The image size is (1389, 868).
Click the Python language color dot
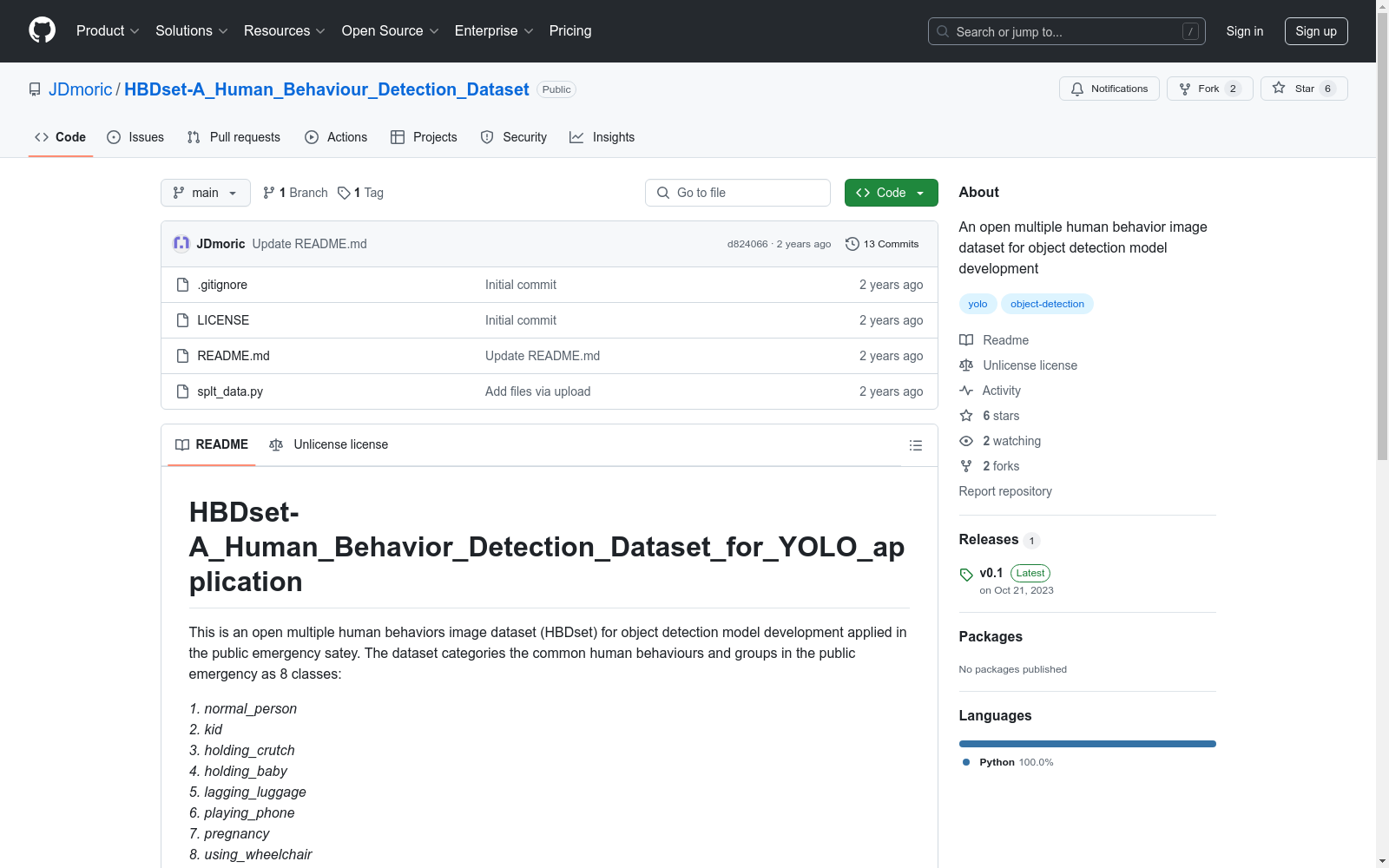point(966,762)
